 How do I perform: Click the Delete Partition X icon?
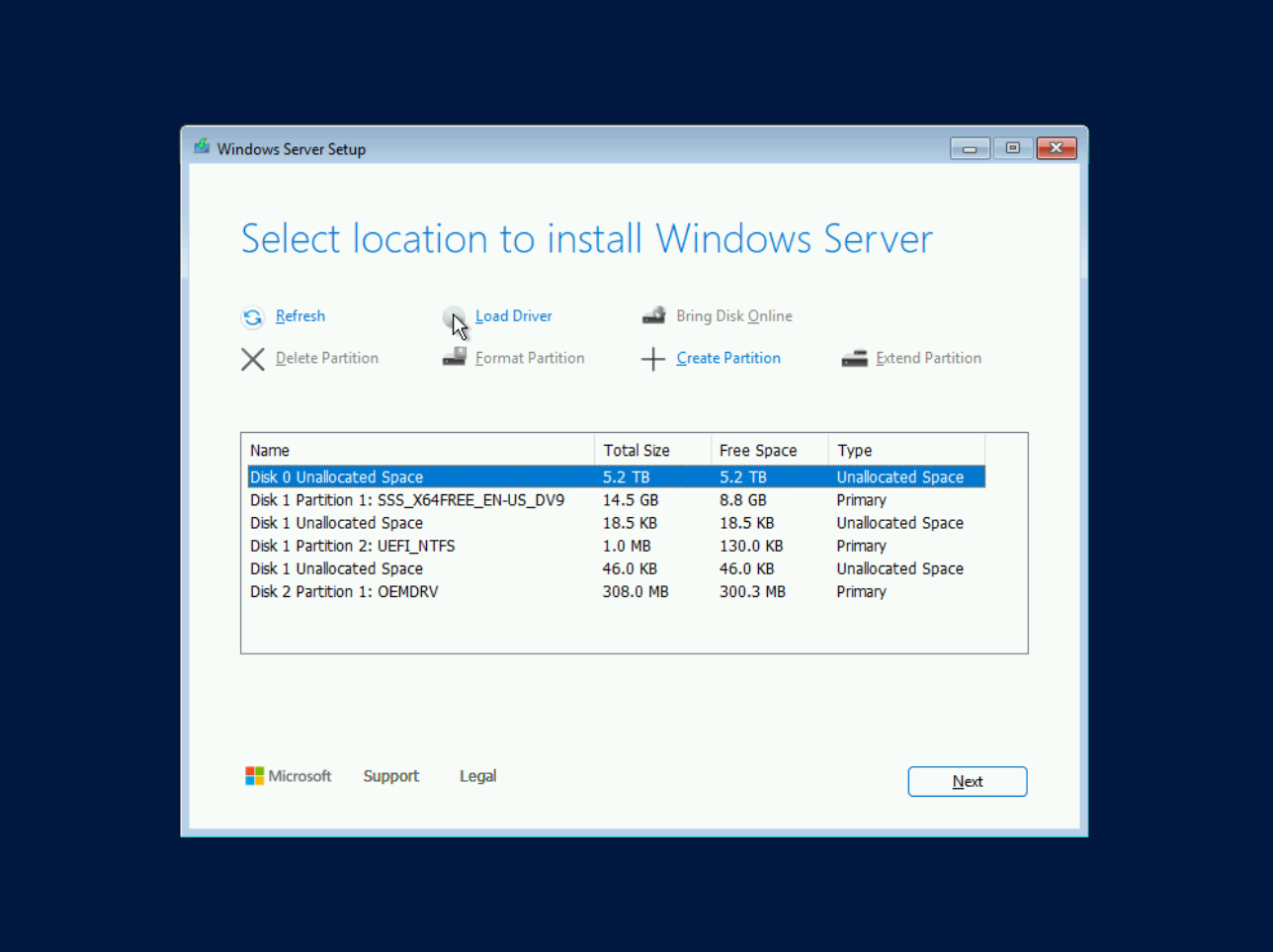click(253, 359)
